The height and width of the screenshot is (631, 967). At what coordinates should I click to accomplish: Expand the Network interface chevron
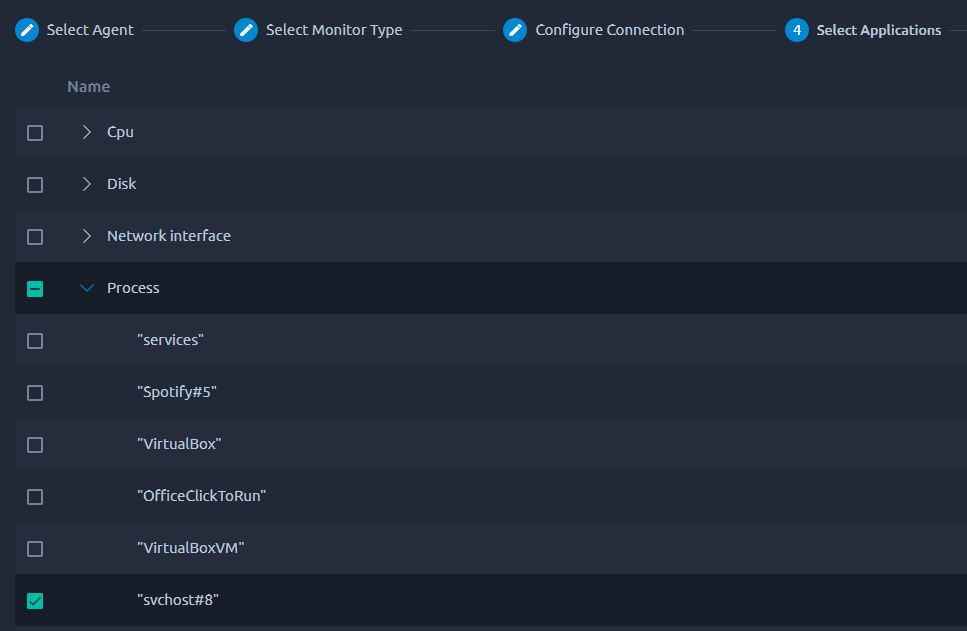click(x=87, y=236)
